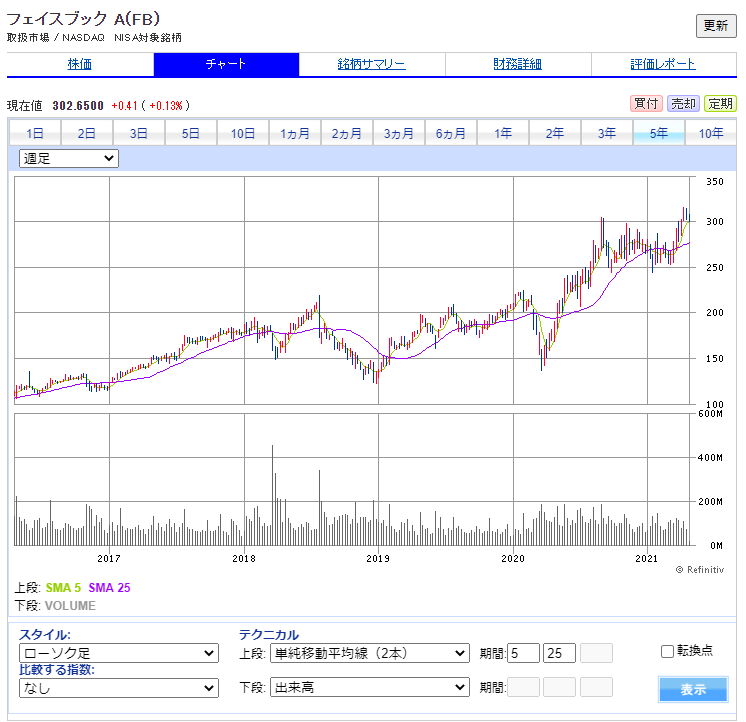
Task: Select the 2日 chart range
Action: 87,133
